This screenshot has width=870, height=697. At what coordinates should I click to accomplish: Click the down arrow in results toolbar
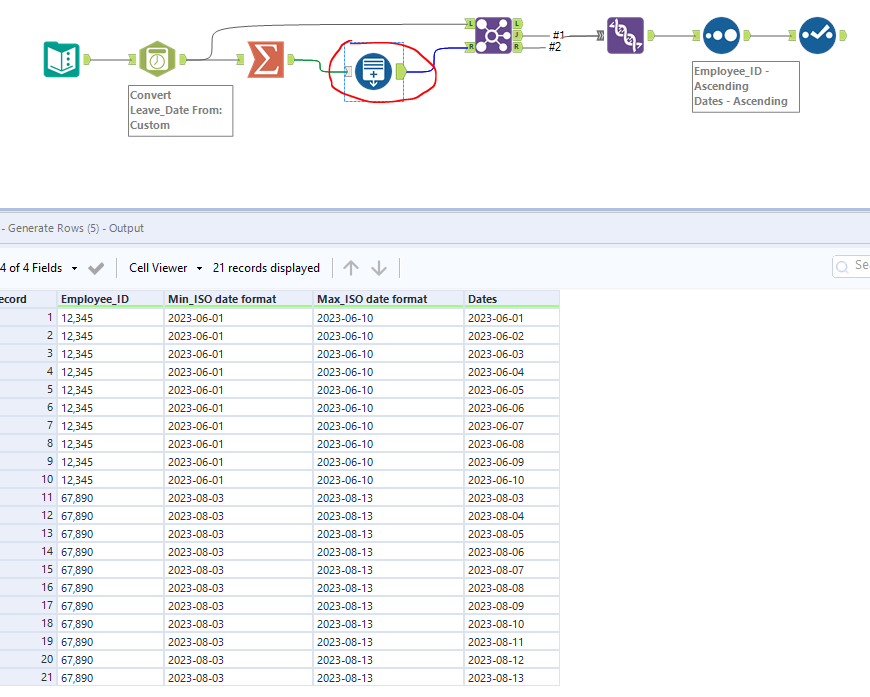click(379, 268)
